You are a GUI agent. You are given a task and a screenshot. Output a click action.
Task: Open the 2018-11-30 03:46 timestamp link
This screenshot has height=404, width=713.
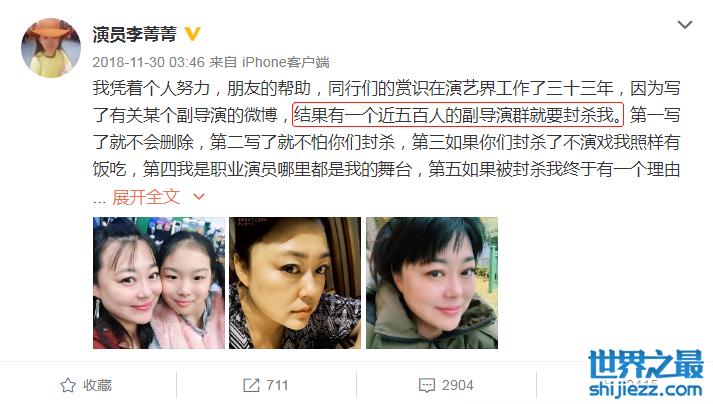coord(149,62)
